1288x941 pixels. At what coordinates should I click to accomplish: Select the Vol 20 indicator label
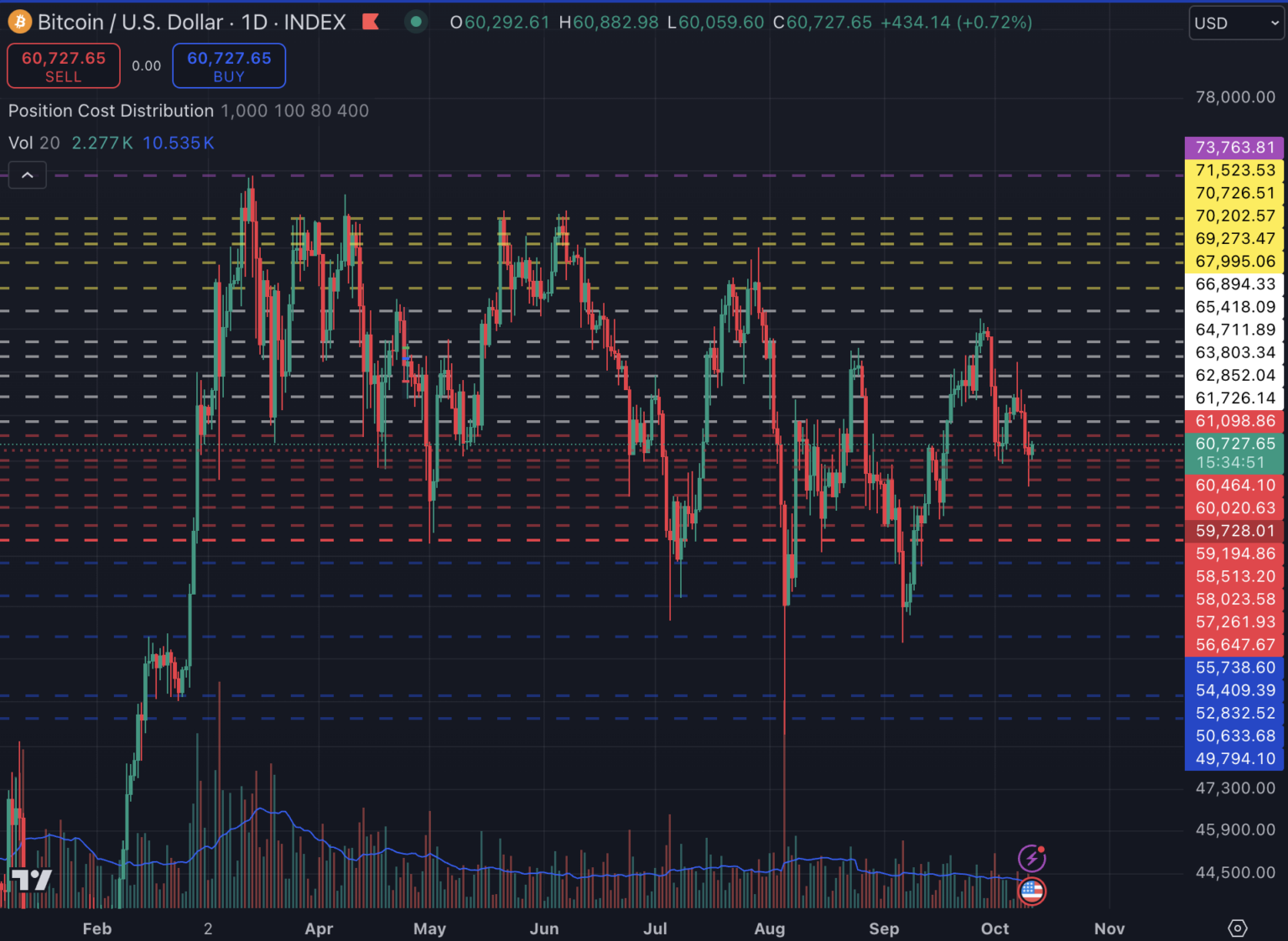34,143
